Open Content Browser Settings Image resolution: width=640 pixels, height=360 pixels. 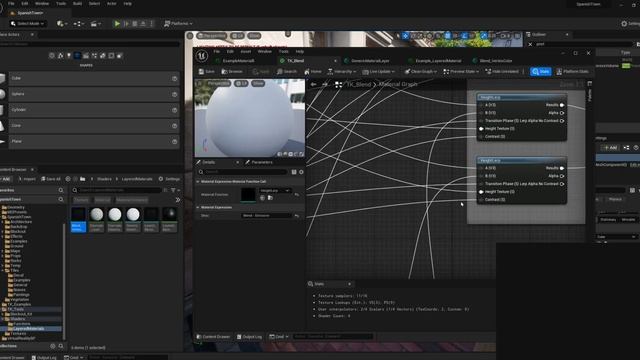pyautogui.click(x=169, y=179)
